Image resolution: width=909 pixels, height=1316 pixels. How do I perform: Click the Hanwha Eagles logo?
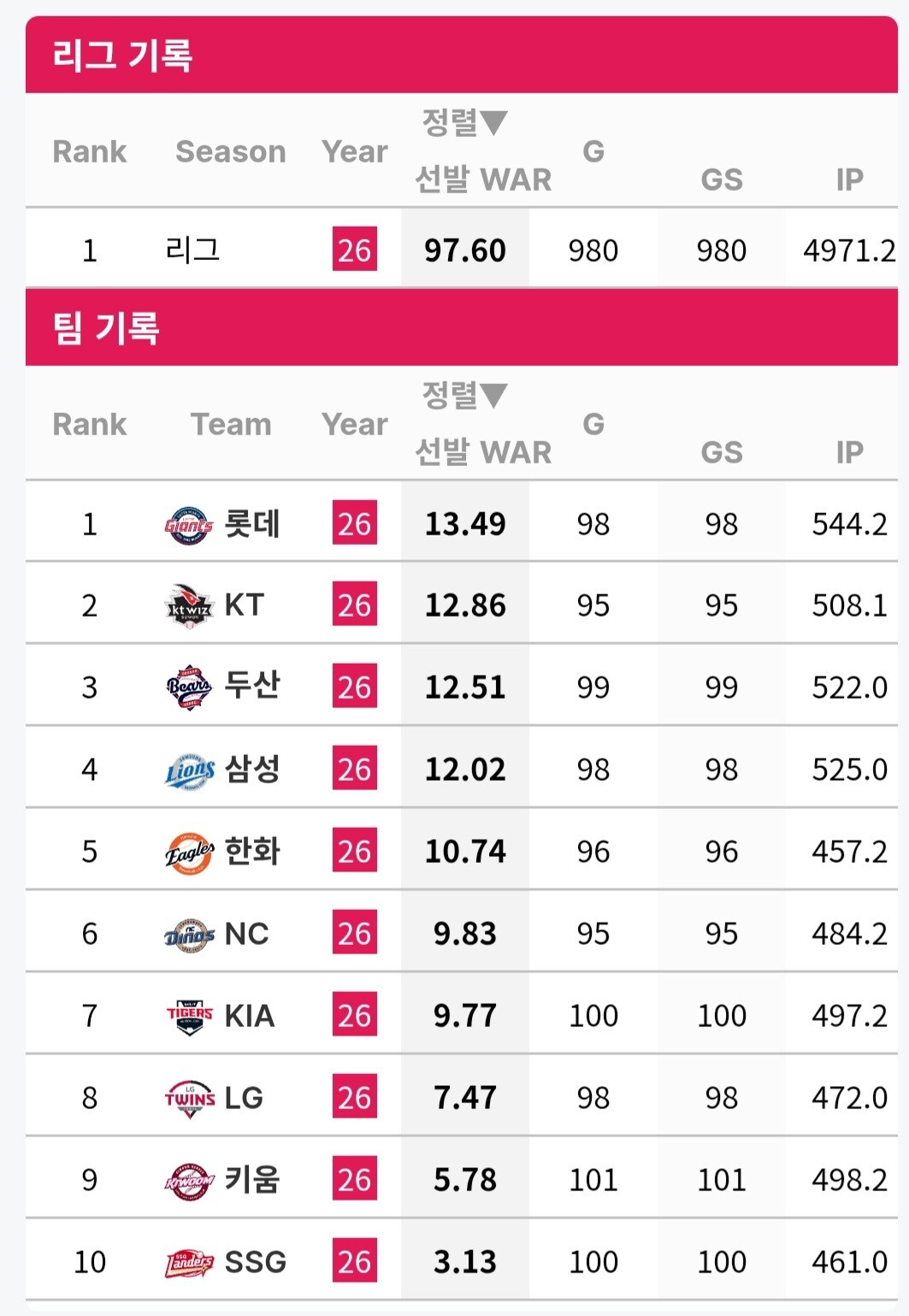coord(189,853)
